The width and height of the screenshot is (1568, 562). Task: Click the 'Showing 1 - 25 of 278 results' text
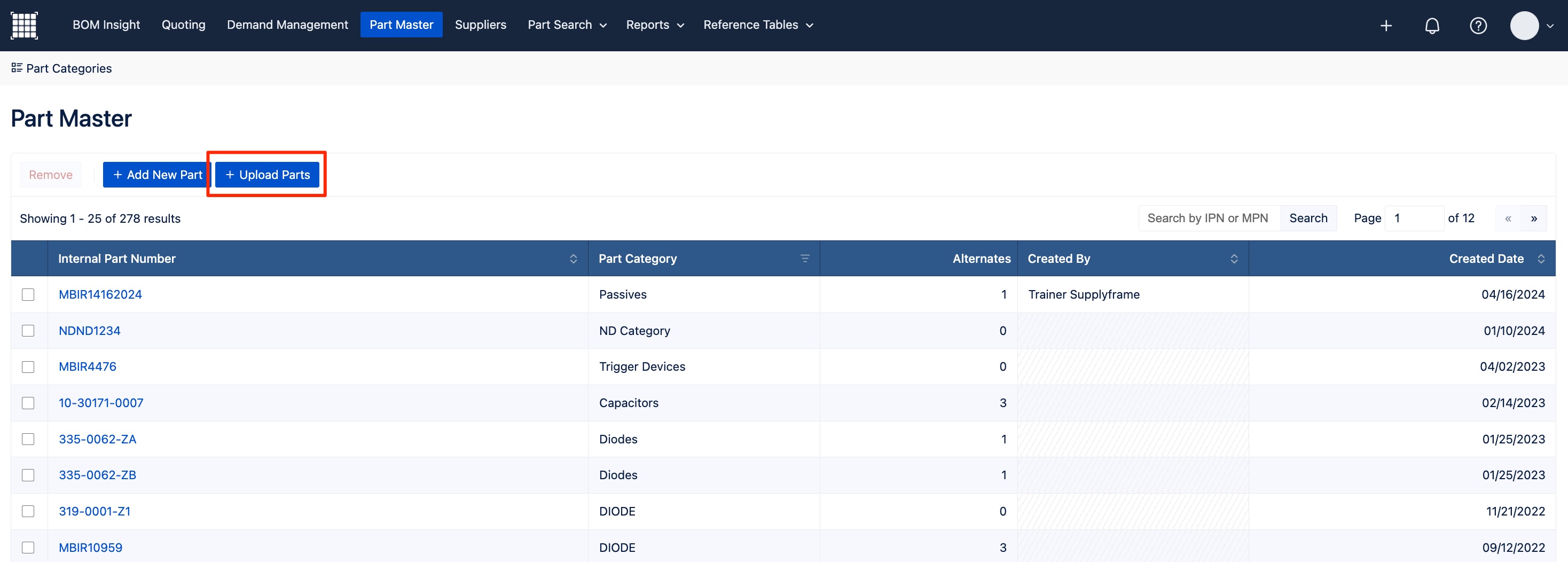(x=100, y=218)
